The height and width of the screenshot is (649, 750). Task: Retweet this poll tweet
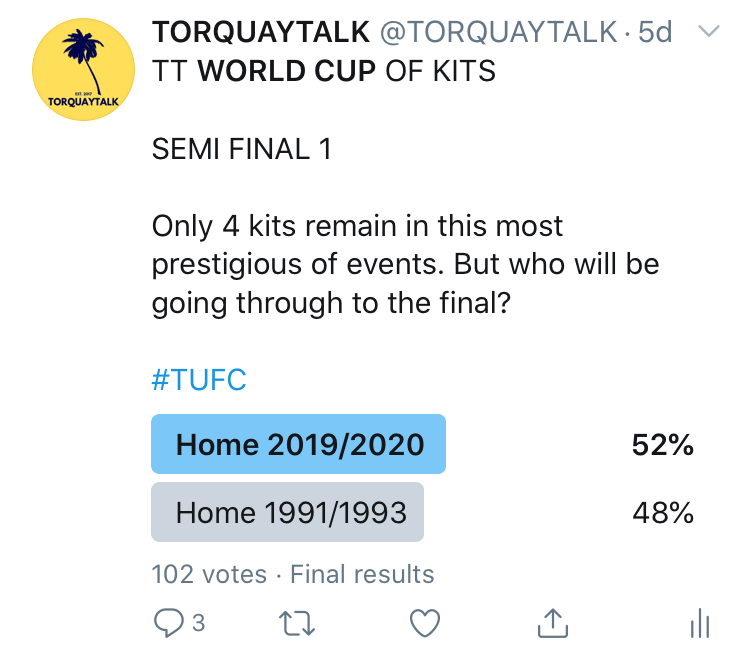click(x=295, y=623)
